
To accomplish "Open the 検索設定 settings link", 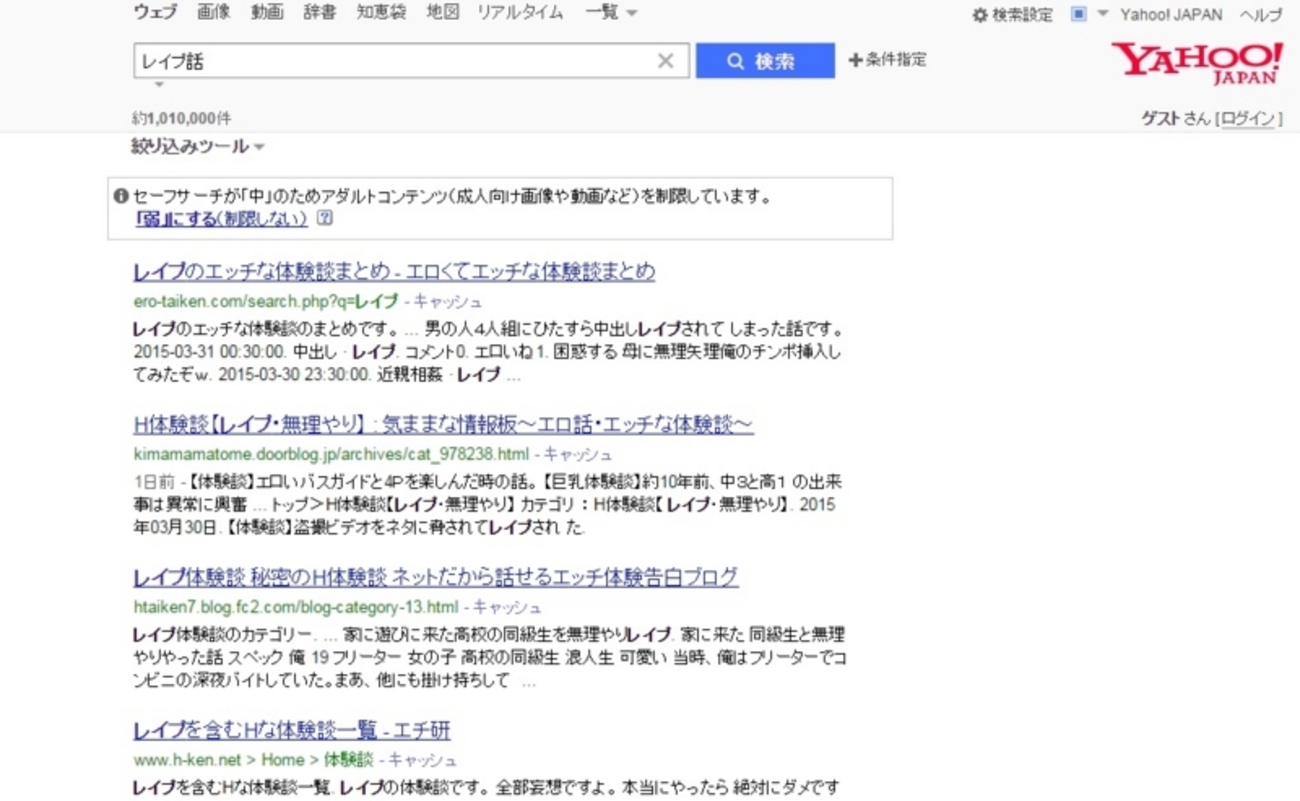I will 1022,15.
